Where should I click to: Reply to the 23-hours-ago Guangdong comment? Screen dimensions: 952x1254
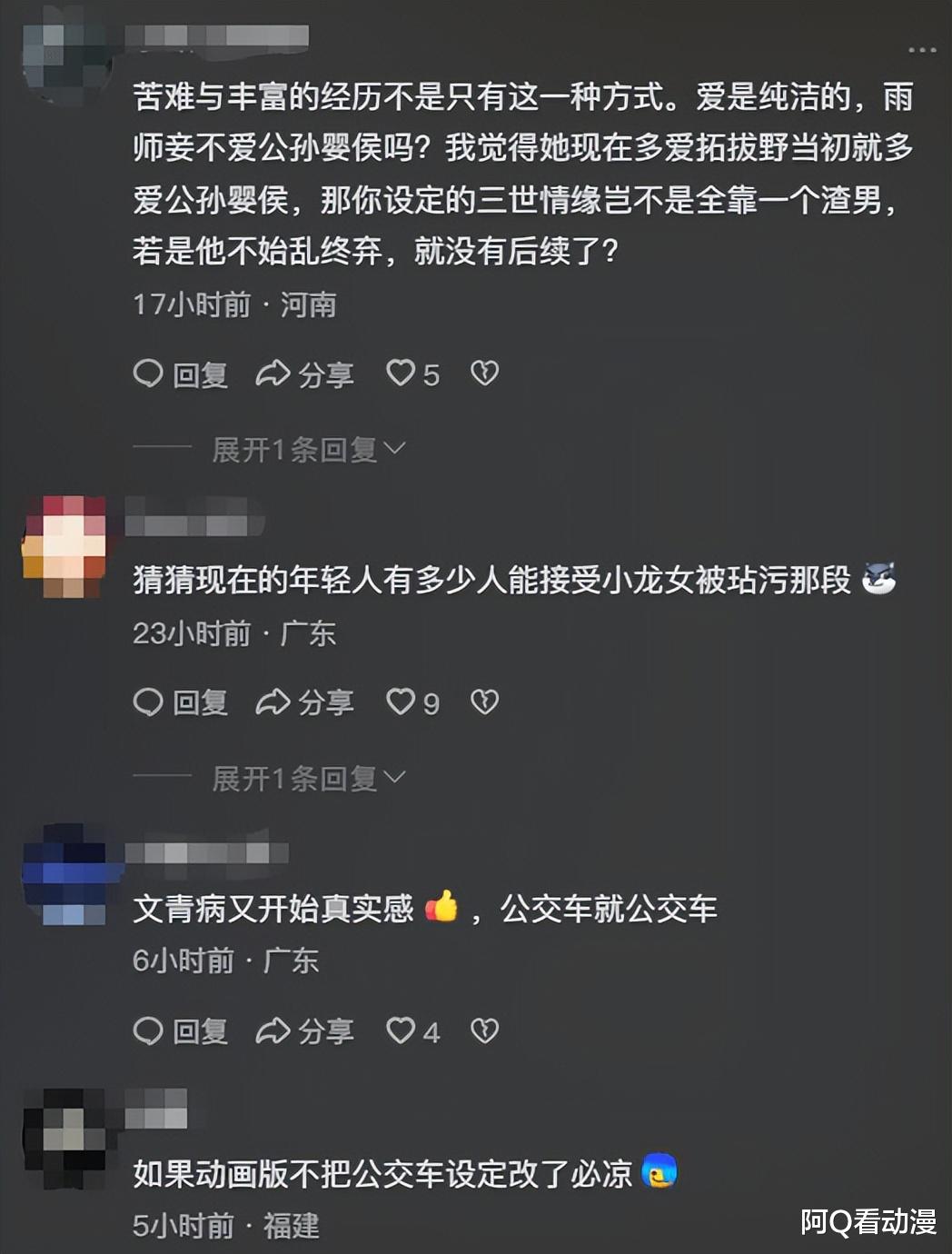point(180,702)
